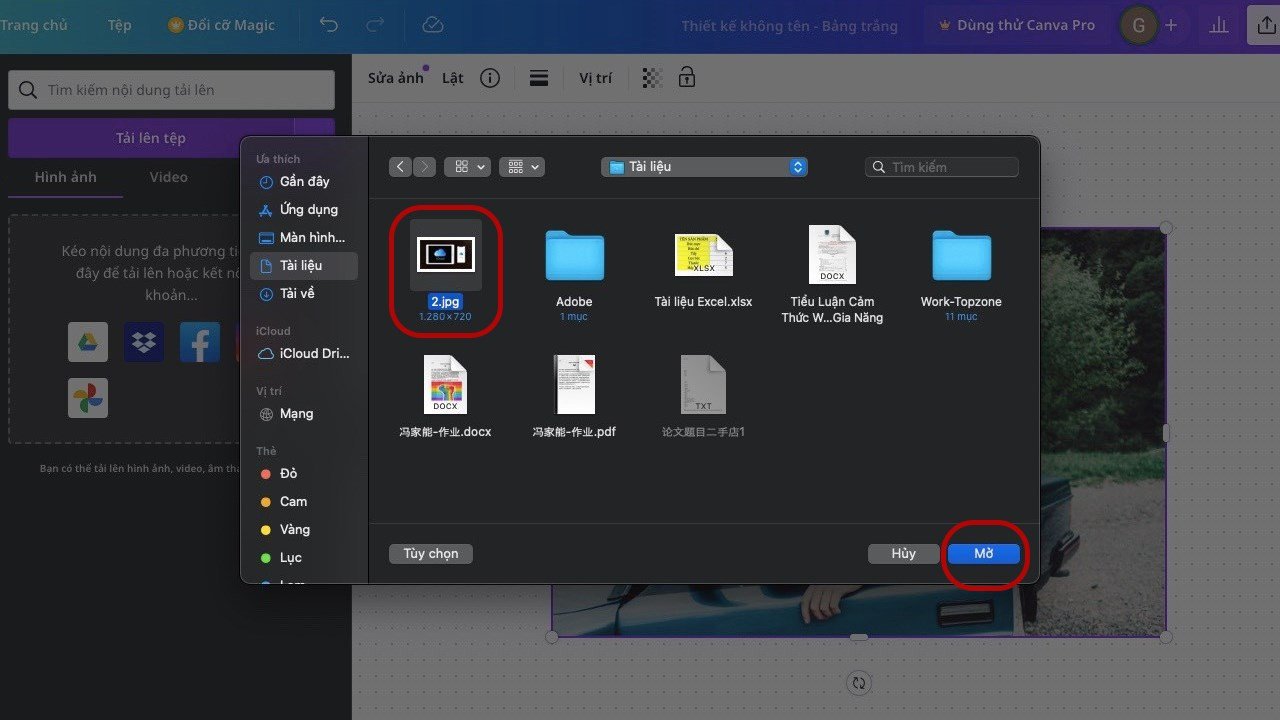The width and height of the screenshot is (1280, 720).
Task: Toggle the lock icon in toolbar
Action: tap(687, 77)
